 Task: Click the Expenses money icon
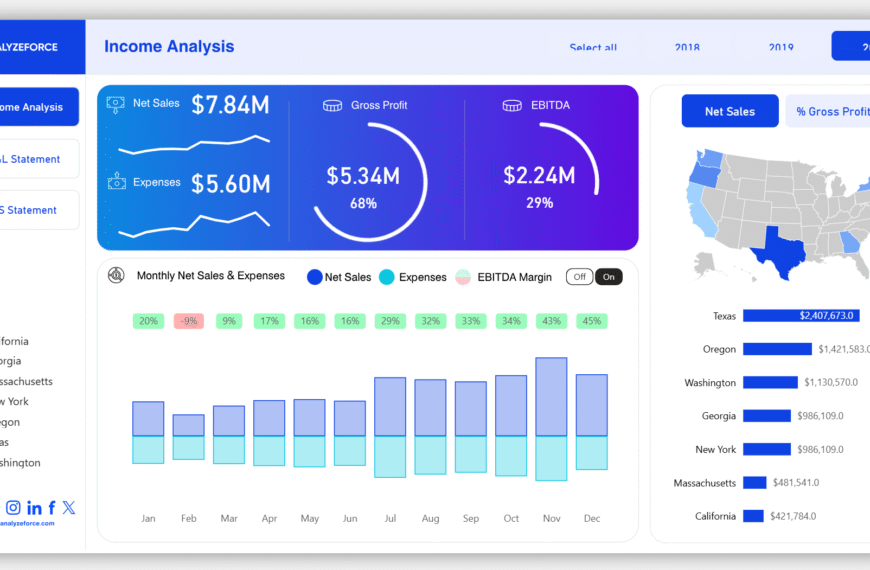click(x=116, y=182)
